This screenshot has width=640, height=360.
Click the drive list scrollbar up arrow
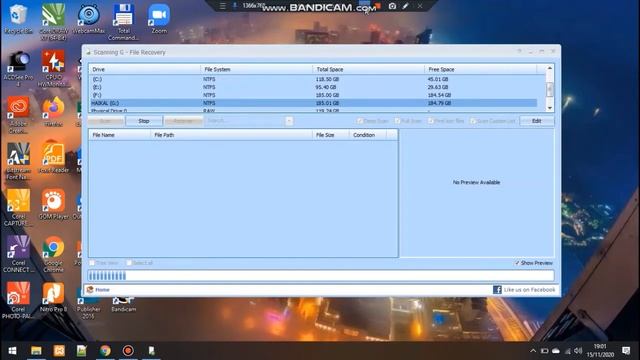tap(550, 68)
